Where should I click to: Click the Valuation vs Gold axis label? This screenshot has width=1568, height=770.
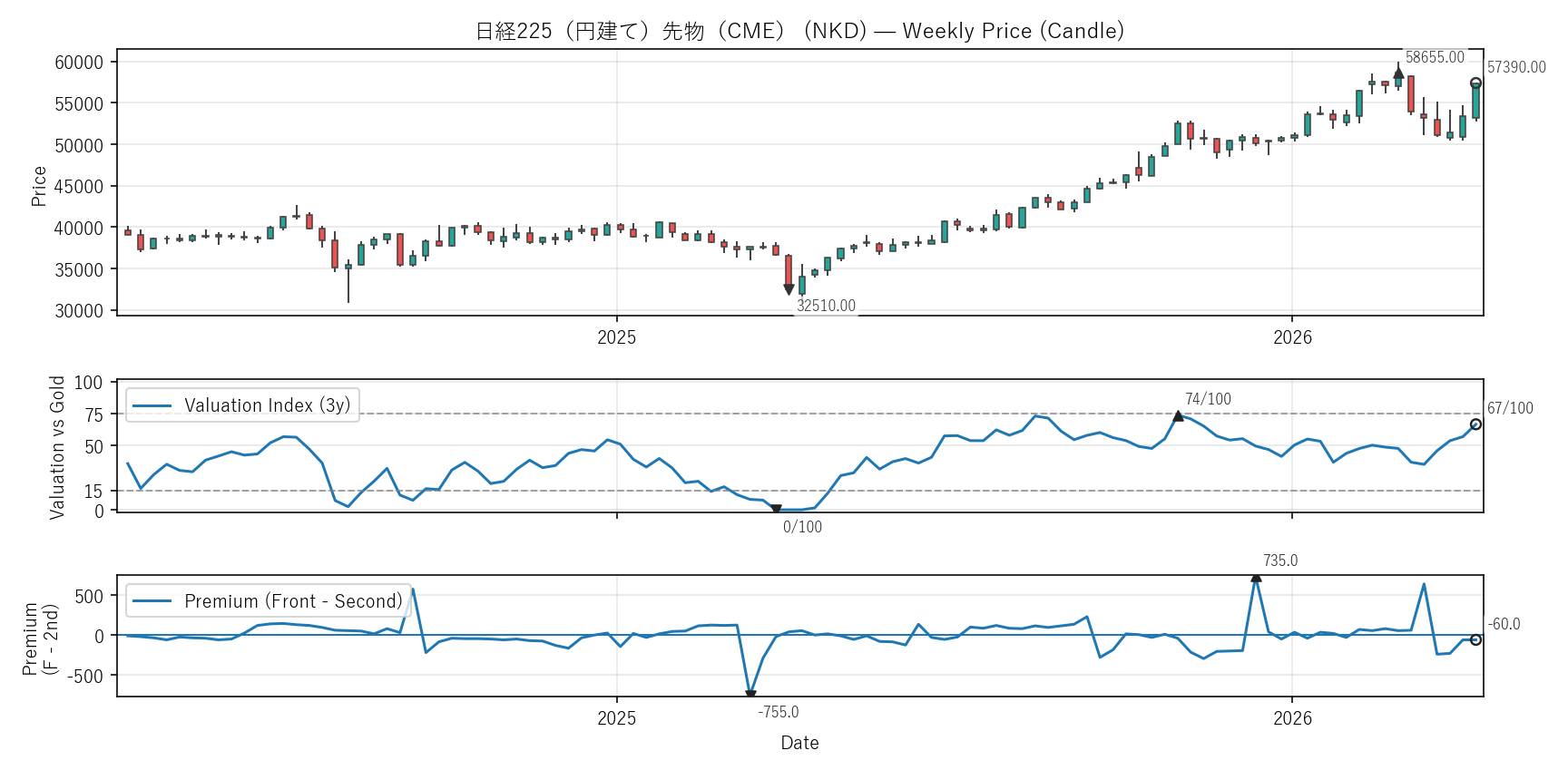coord(57,447)
